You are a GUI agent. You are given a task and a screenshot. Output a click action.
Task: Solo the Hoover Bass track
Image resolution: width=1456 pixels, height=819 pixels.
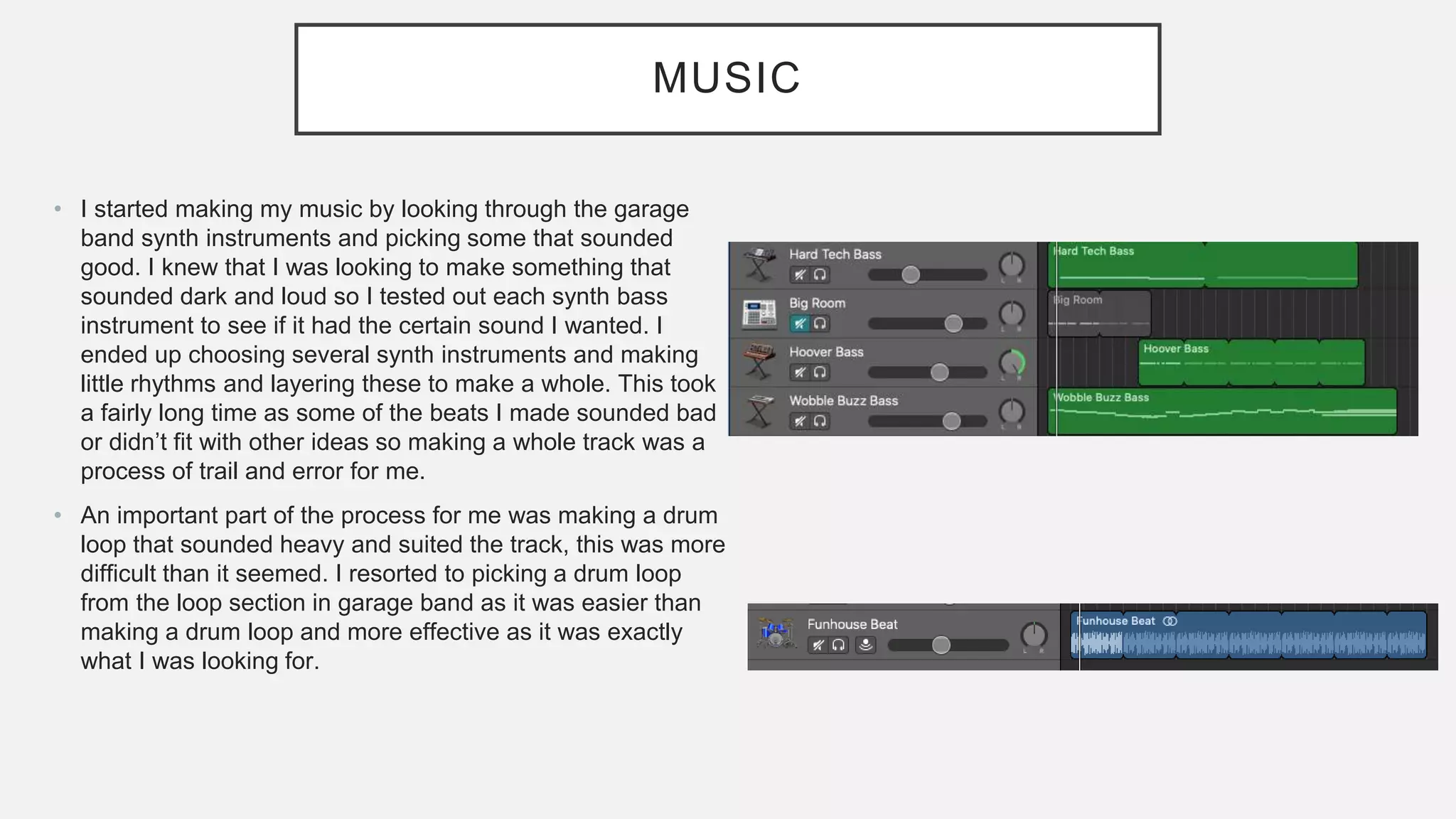click(820, 372)
